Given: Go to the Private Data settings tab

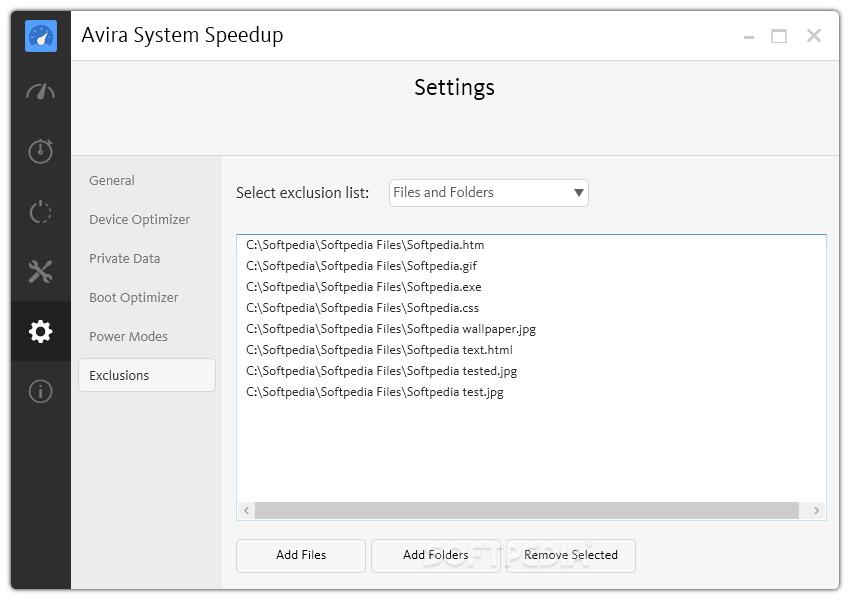Looking at the screenshot, I should tap(124, 259).
